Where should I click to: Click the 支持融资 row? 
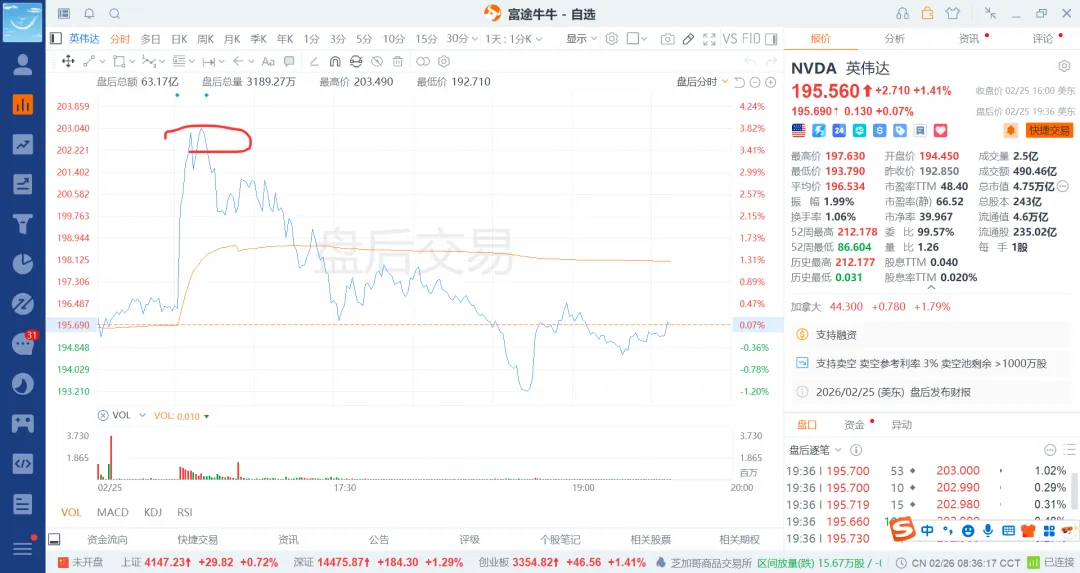(931, 335)
